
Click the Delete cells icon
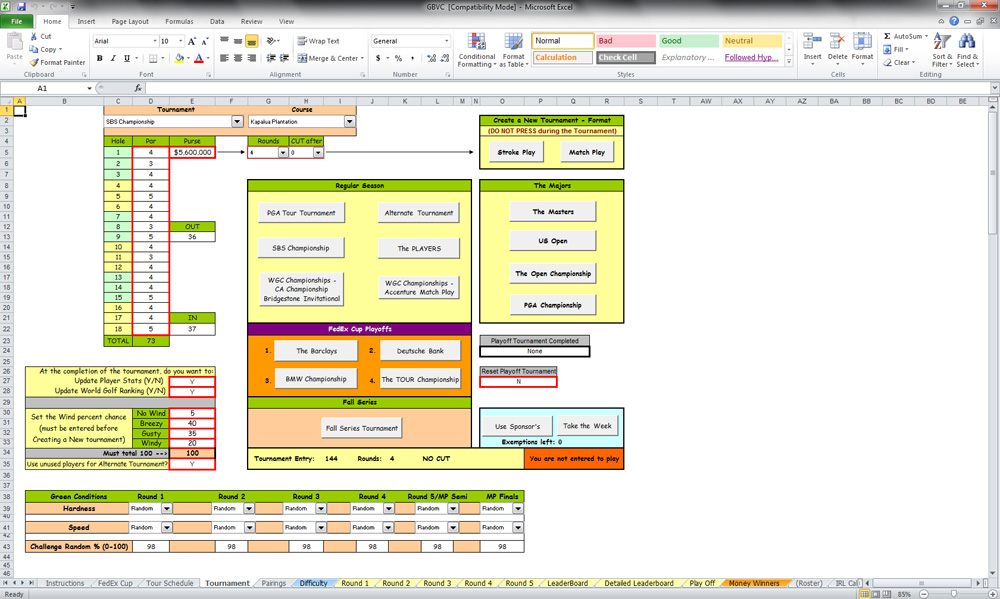[x=837, y=42]
